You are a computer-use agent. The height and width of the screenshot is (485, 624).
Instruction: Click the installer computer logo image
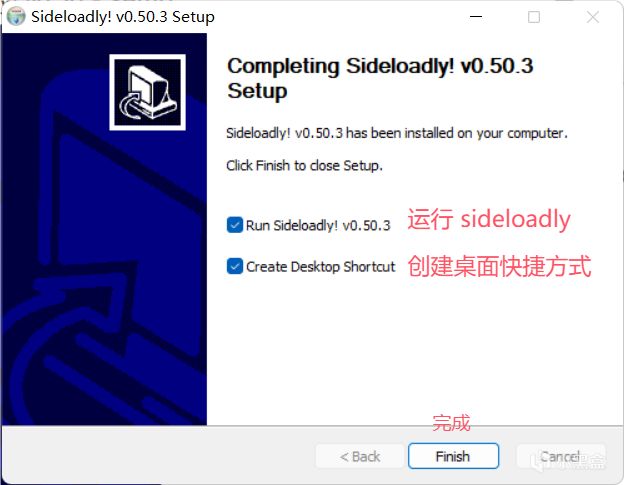coord(147,92)
